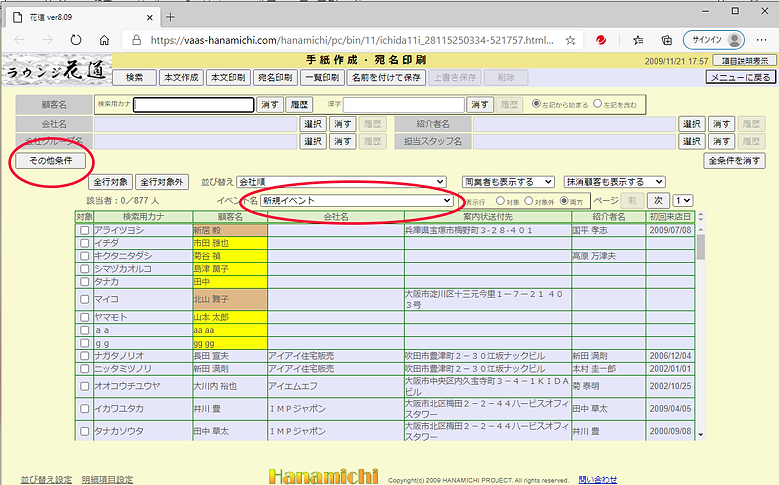Click tan 新居 毅 customer cell

click(x=230, y=231)
